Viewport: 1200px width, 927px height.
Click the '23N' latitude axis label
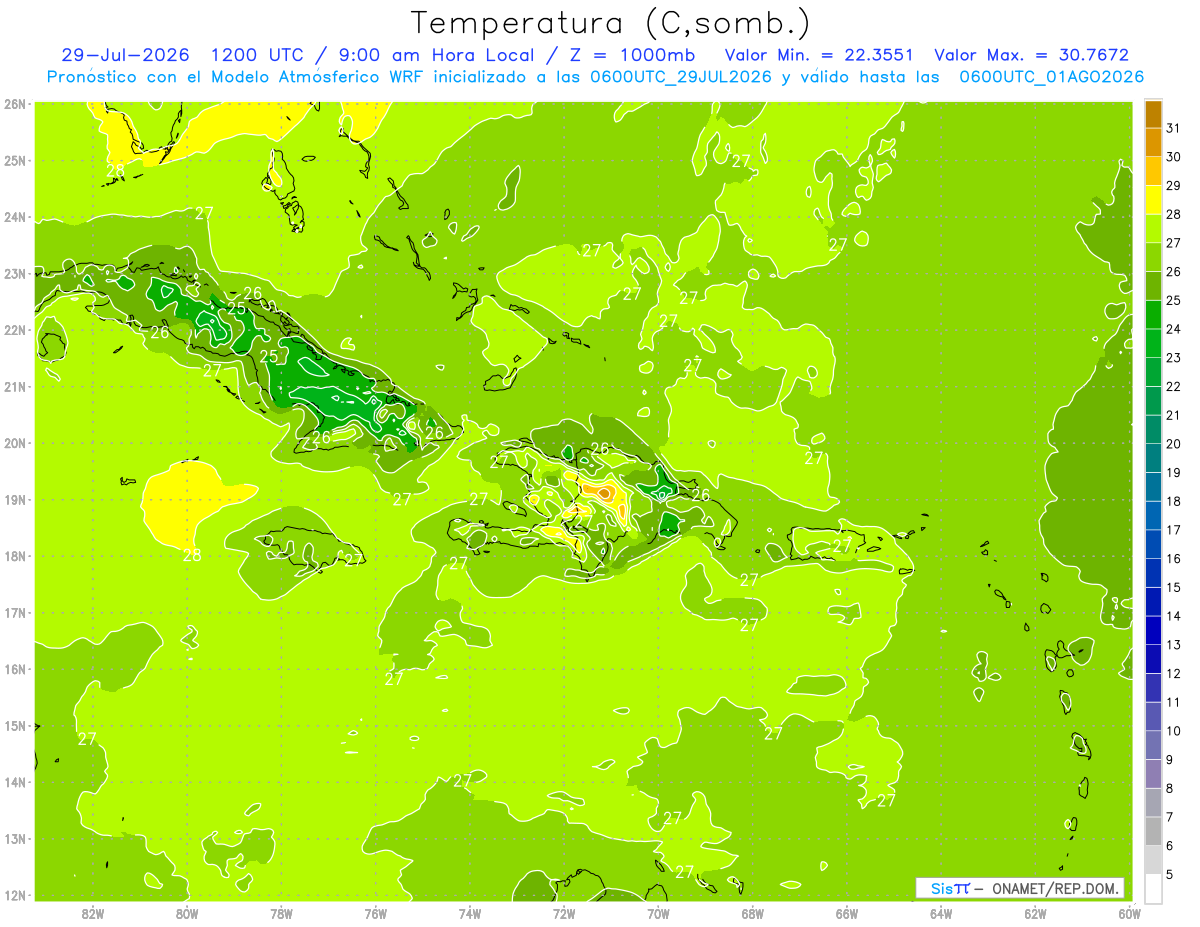[x=15, y=273]
